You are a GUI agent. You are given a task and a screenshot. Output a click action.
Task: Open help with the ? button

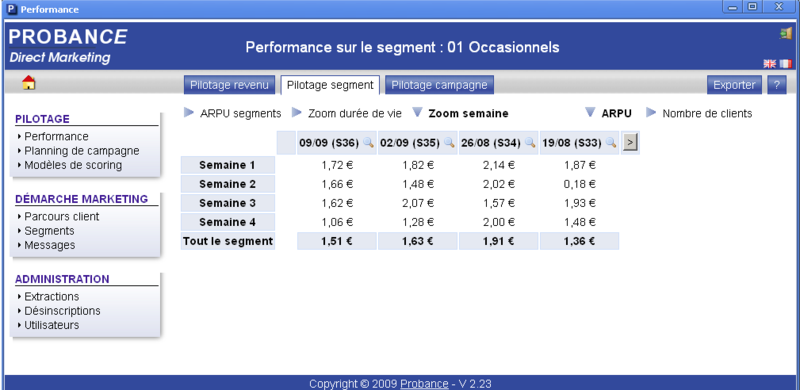tap(777, 85)
